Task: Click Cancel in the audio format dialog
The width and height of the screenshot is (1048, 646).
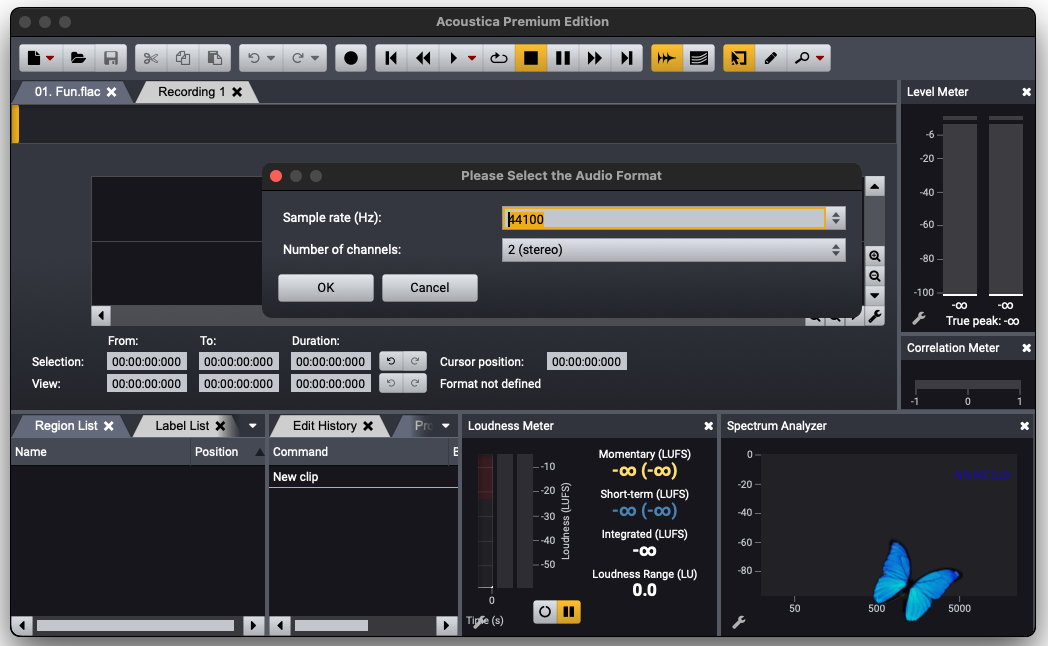Action: click(x=430, y=287)
